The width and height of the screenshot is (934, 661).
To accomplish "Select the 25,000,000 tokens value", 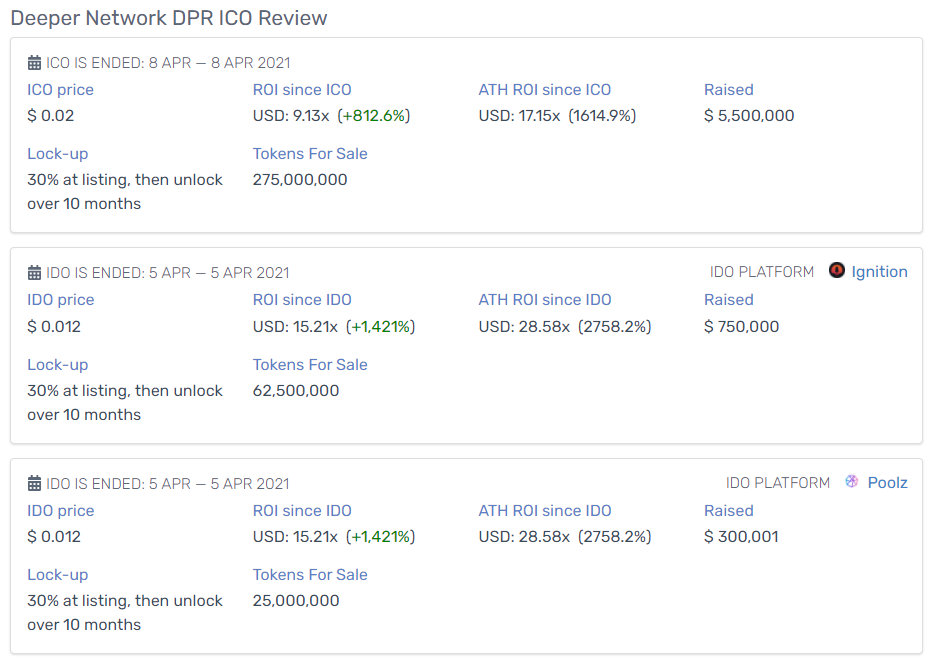I will [296, 601].
